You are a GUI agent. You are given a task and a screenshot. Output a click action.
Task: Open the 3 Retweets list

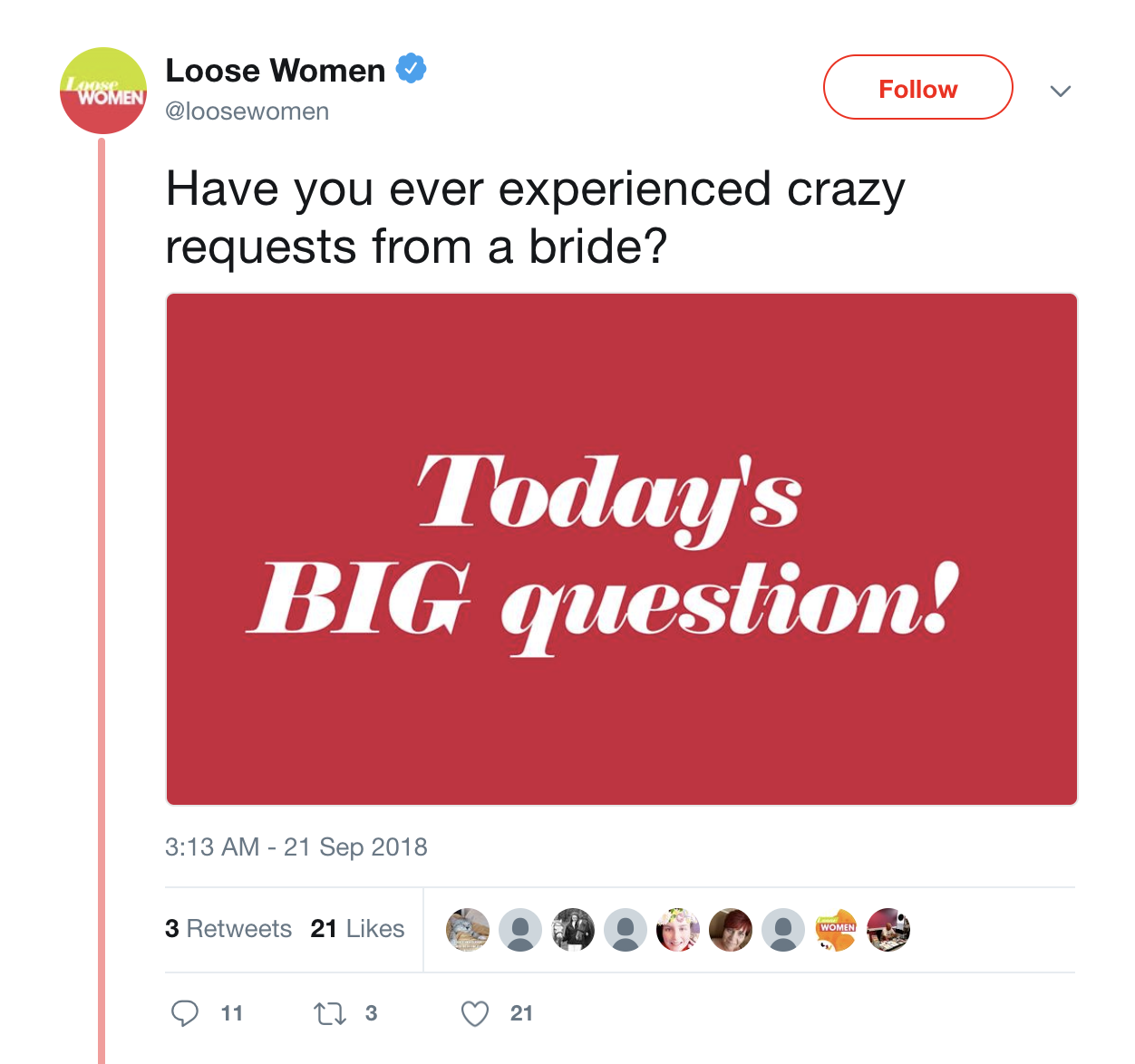[x=228, y=929]
